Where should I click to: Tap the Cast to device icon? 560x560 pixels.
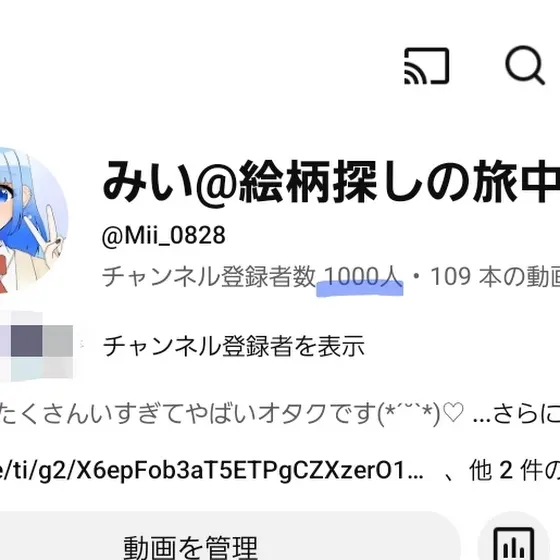click(x=426, y=66)
